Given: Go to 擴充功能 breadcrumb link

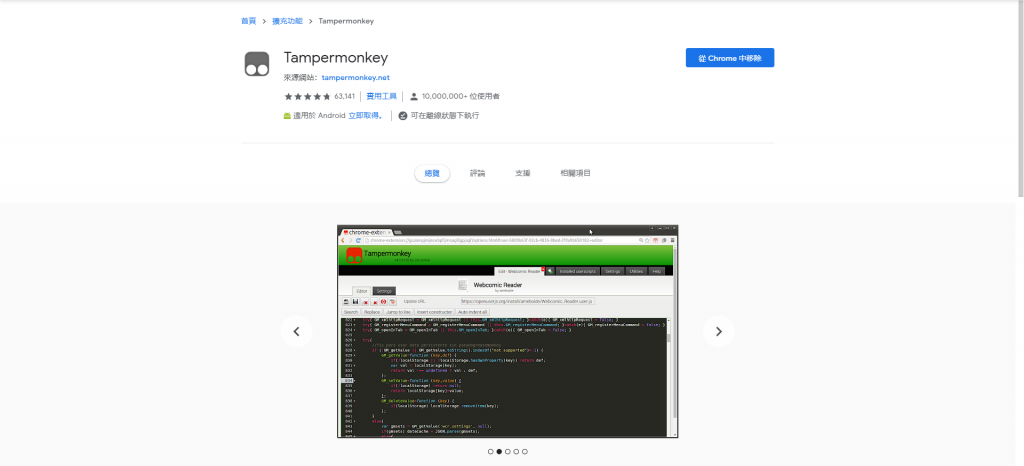Looking at the screenshot, I should 287,22.
